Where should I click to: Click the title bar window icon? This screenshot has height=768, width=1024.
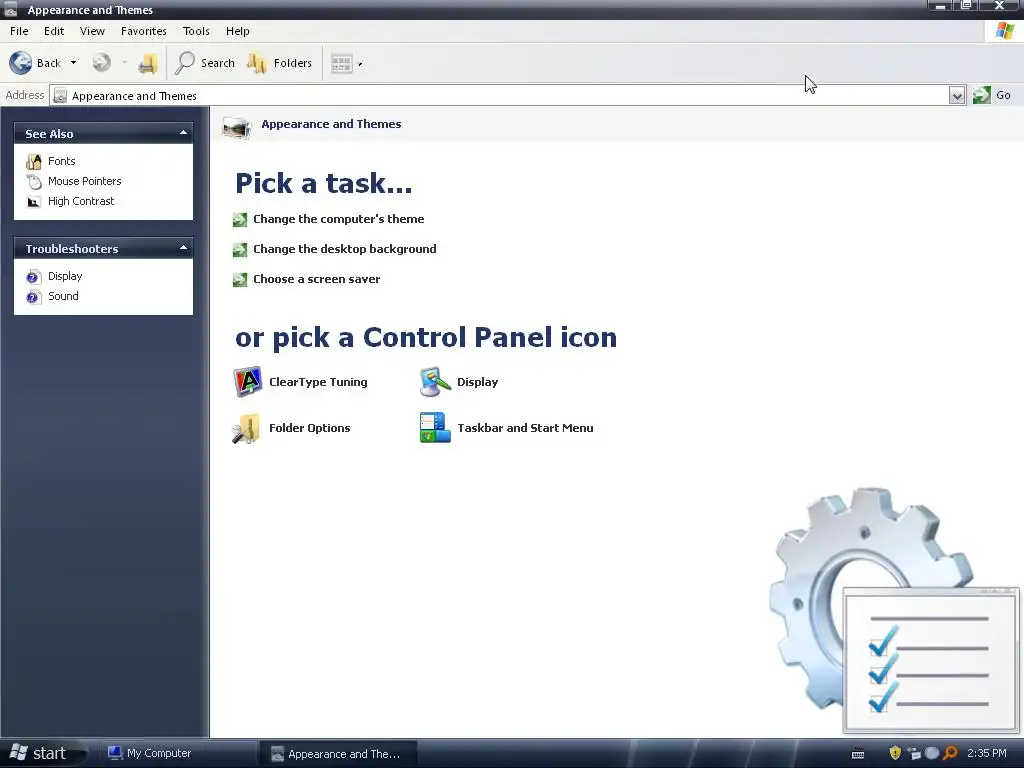tap(10, 9)
